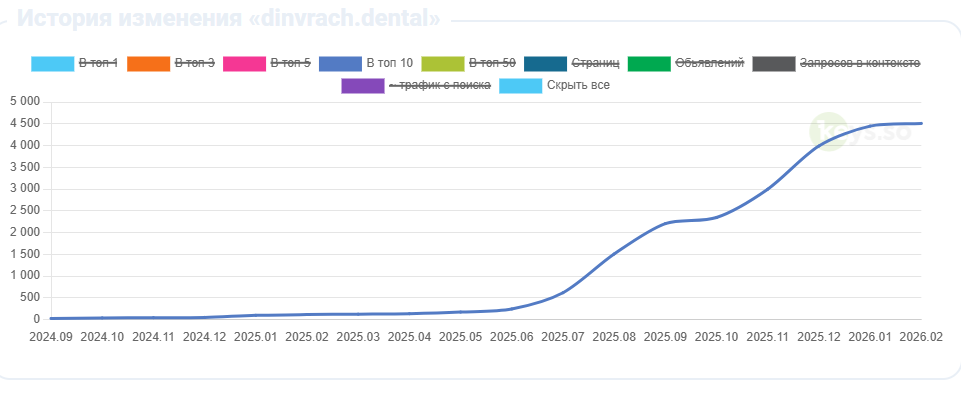
Task: Click the gray «Запросов в контексте» color swatch
Action: point(773,64)
